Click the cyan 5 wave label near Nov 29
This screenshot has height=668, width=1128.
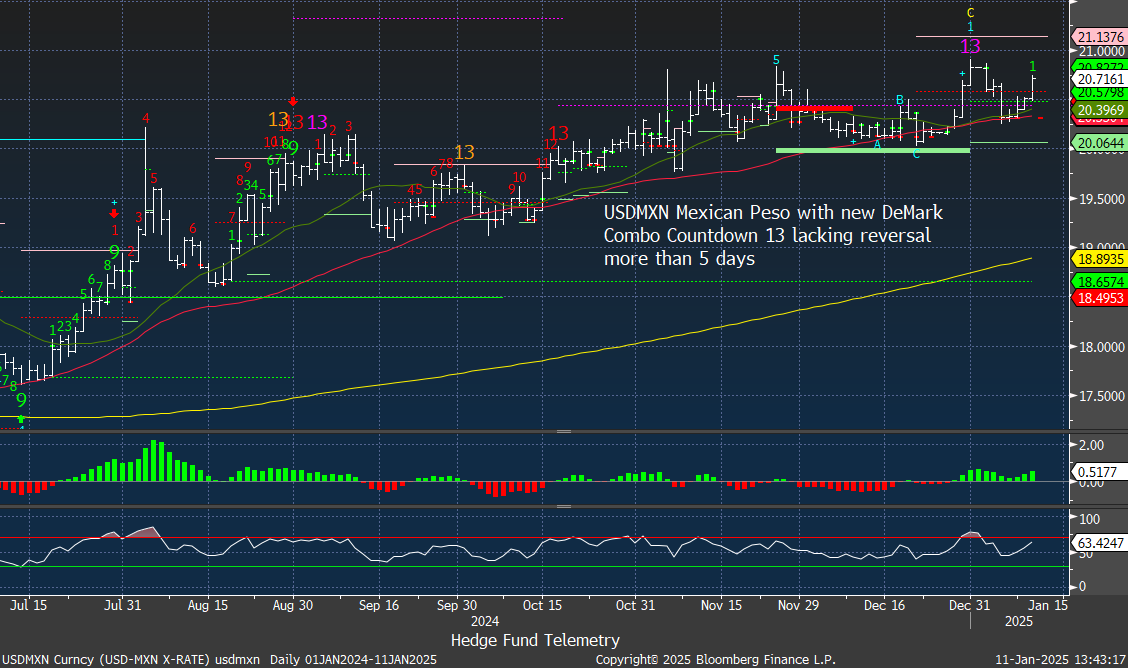(776, 61)
